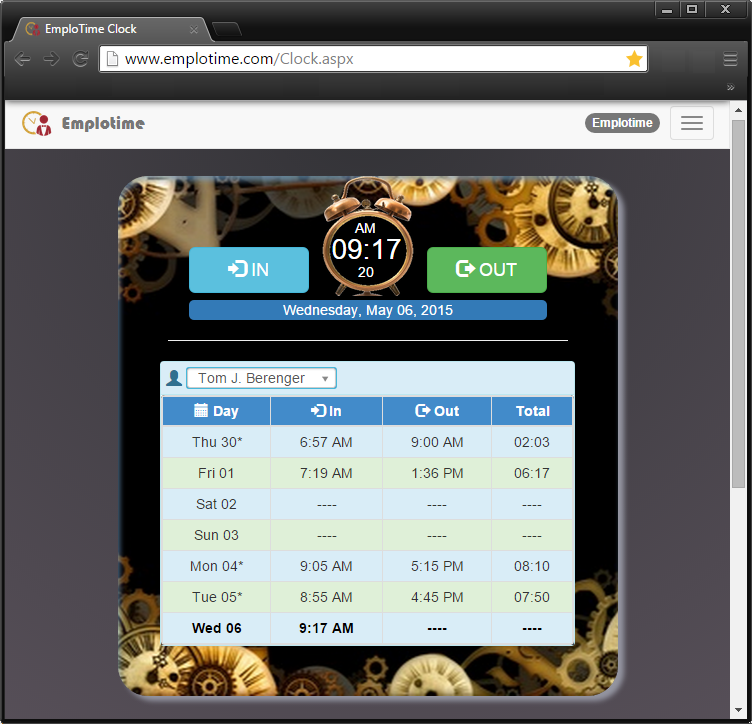
Task: Select the 4:45 PM out-time cell
Action: pos(437,597)
